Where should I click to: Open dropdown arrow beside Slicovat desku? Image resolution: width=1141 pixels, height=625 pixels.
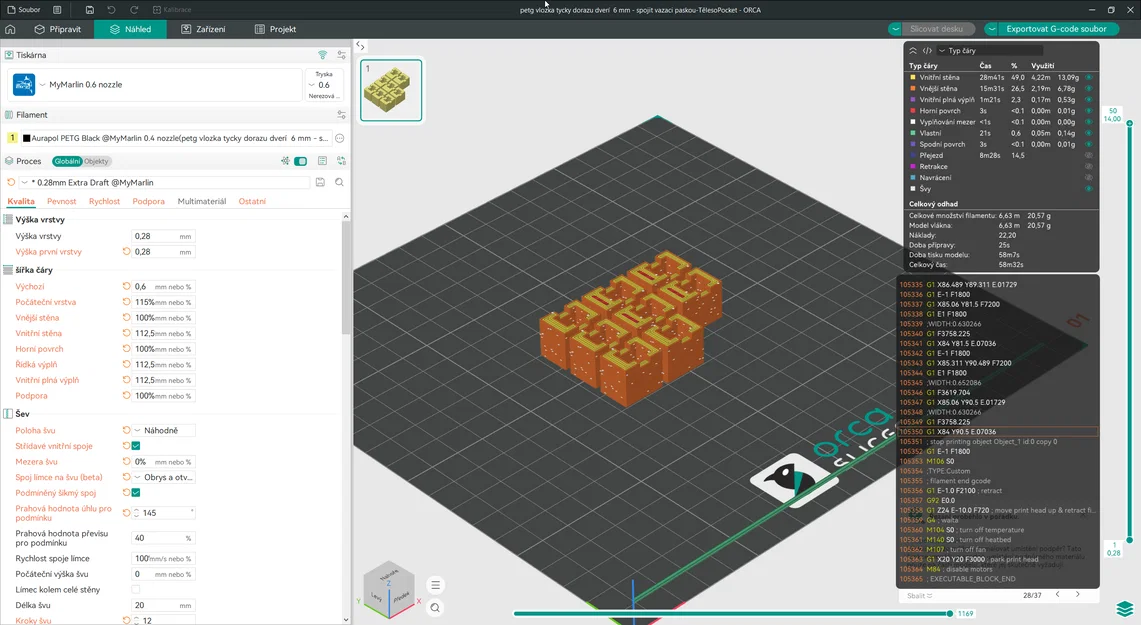pos(895,29)
